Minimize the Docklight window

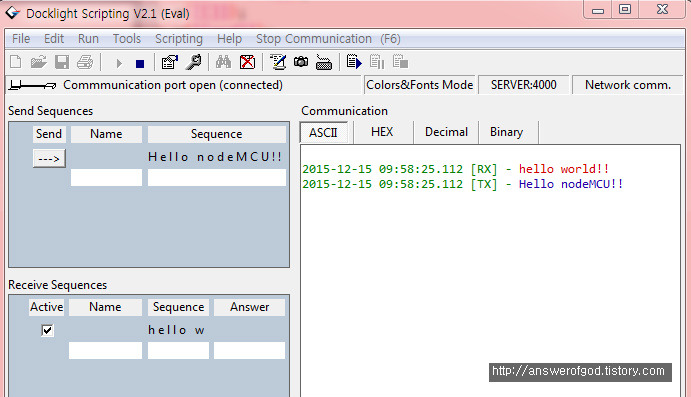(x=598, y=10)
